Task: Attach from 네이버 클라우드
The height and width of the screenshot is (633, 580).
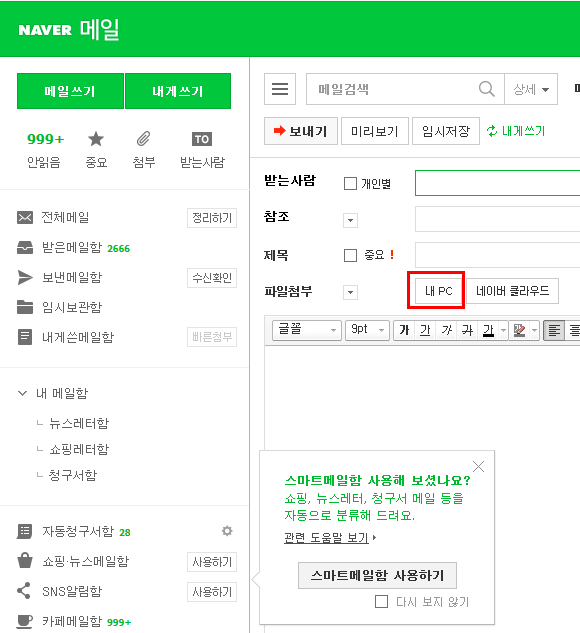Action: click(x=512, y=291)
